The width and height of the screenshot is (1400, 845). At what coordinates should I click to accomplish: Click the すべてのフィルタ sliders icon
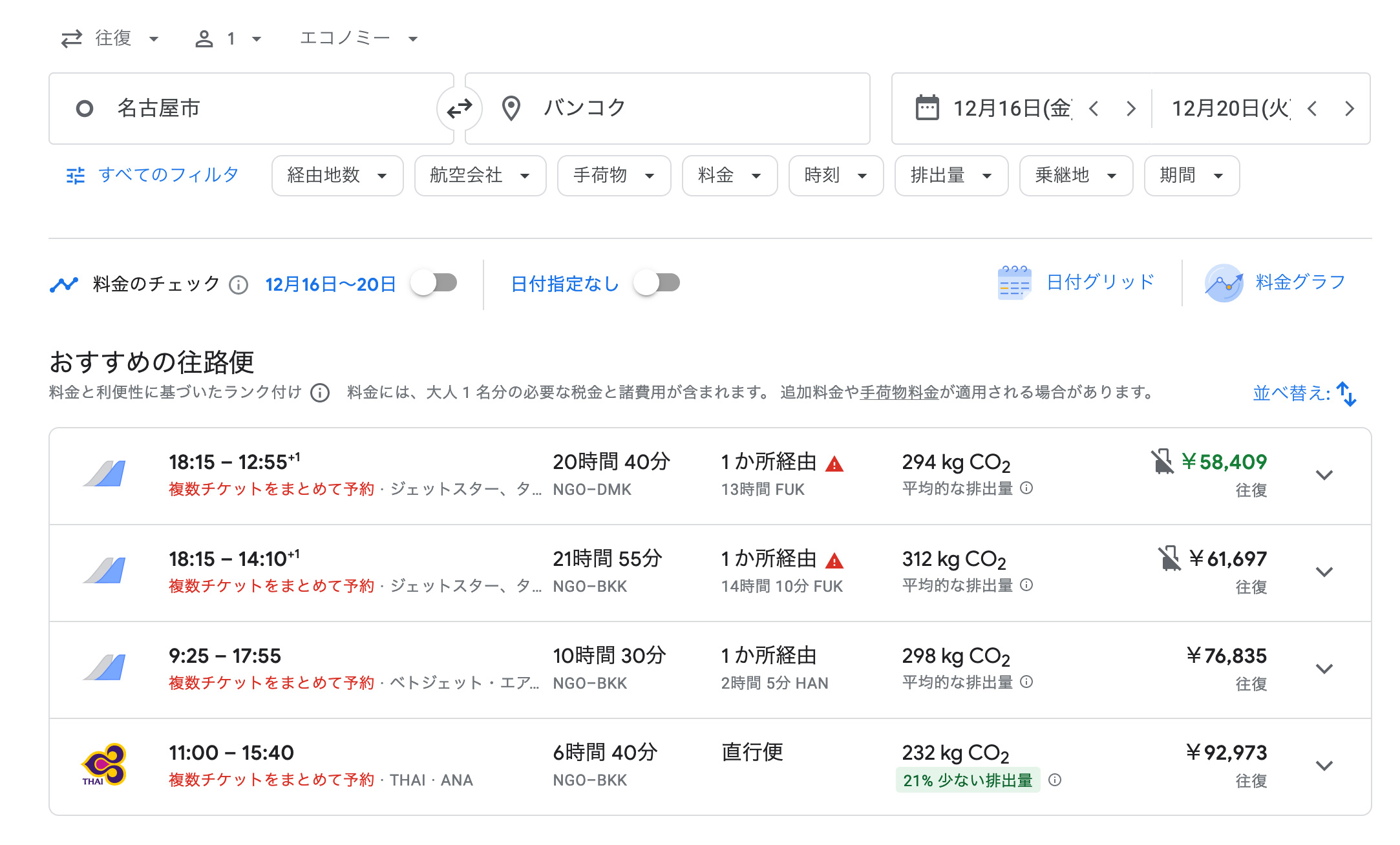(76, 176)
